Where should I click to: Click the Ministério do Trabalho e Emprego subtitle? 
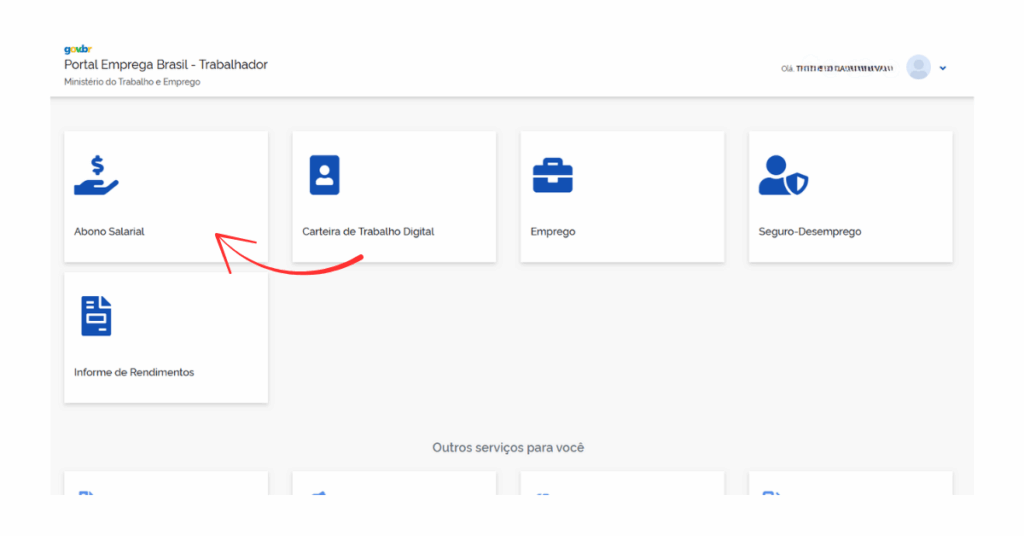pos(132,82)
